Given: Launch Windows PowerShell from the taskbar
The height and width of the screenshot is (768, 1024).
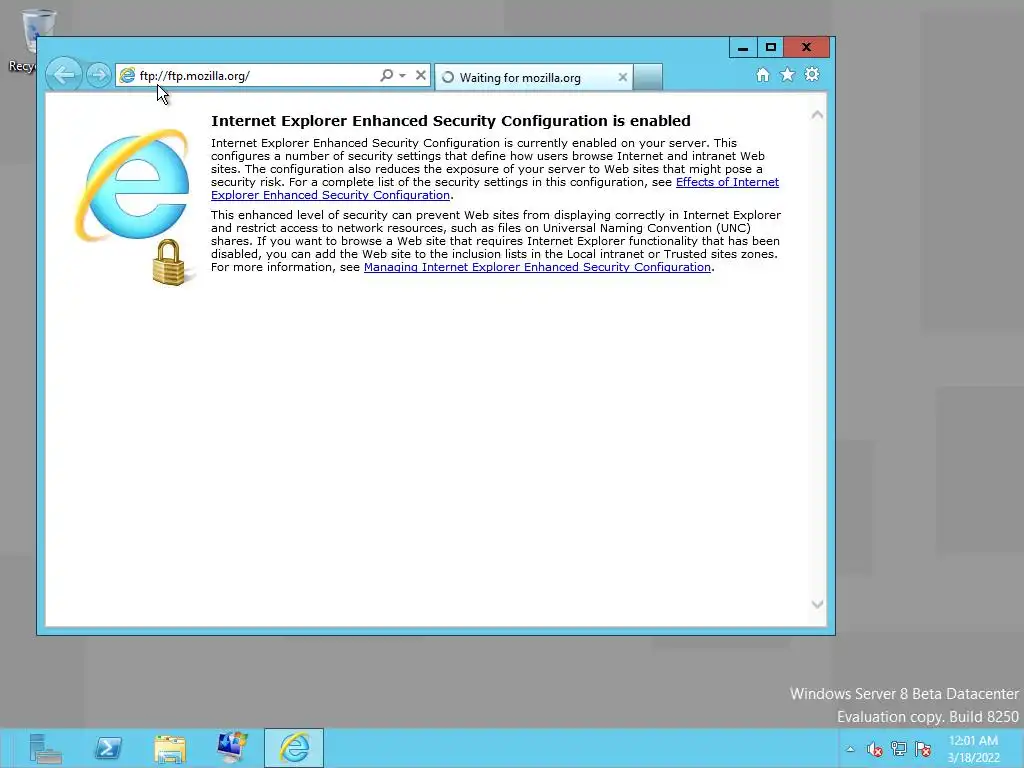Looking at the screenshot, I should [108, 748].
